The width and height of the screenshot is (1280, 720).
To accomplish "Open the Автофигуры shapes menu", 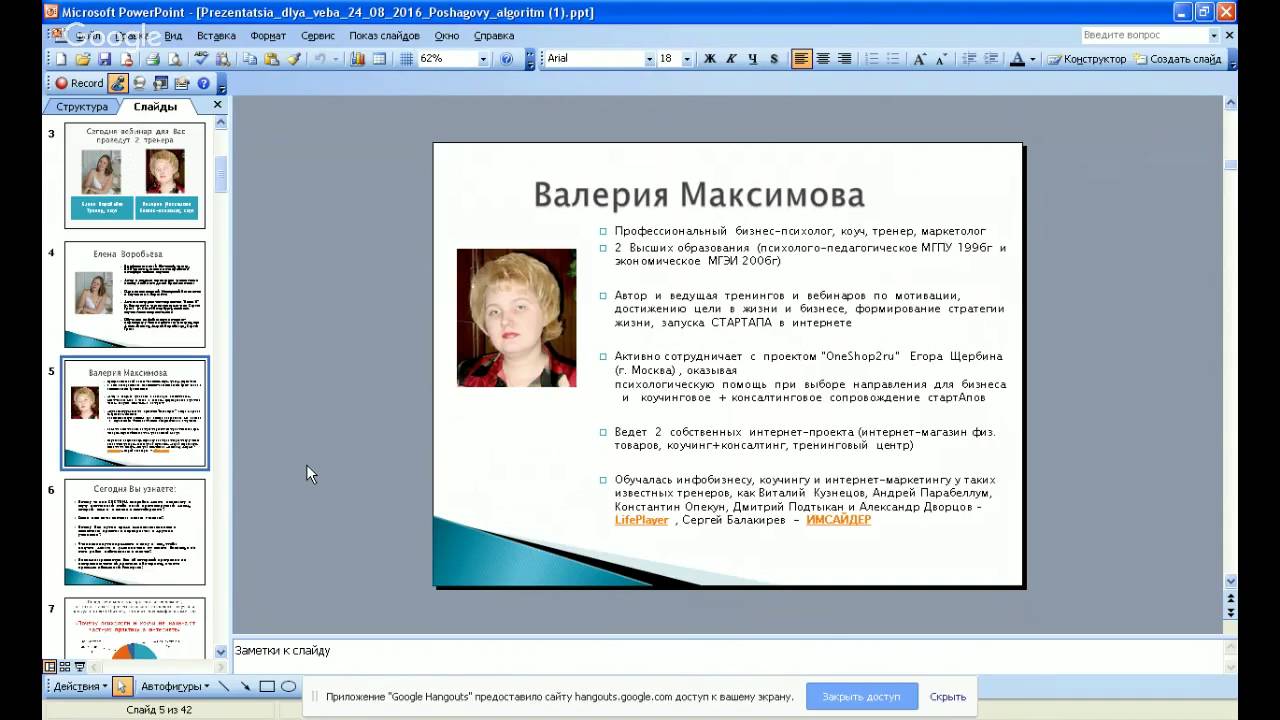I will pyautogui.click(x=175, y=686).
